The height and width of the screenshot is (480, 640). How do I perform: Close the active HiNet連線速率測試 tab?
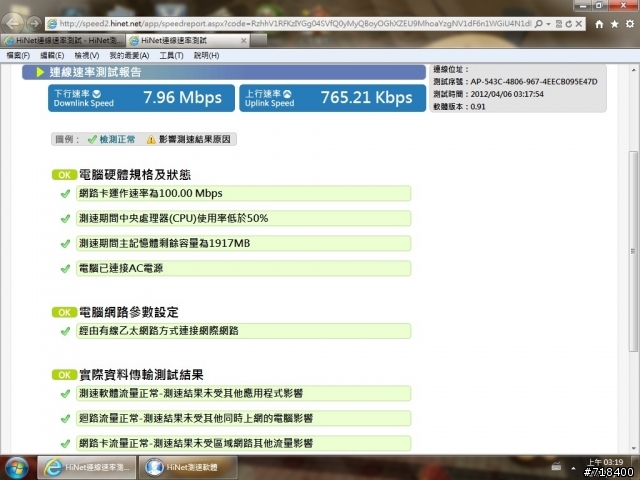(244, 41)
